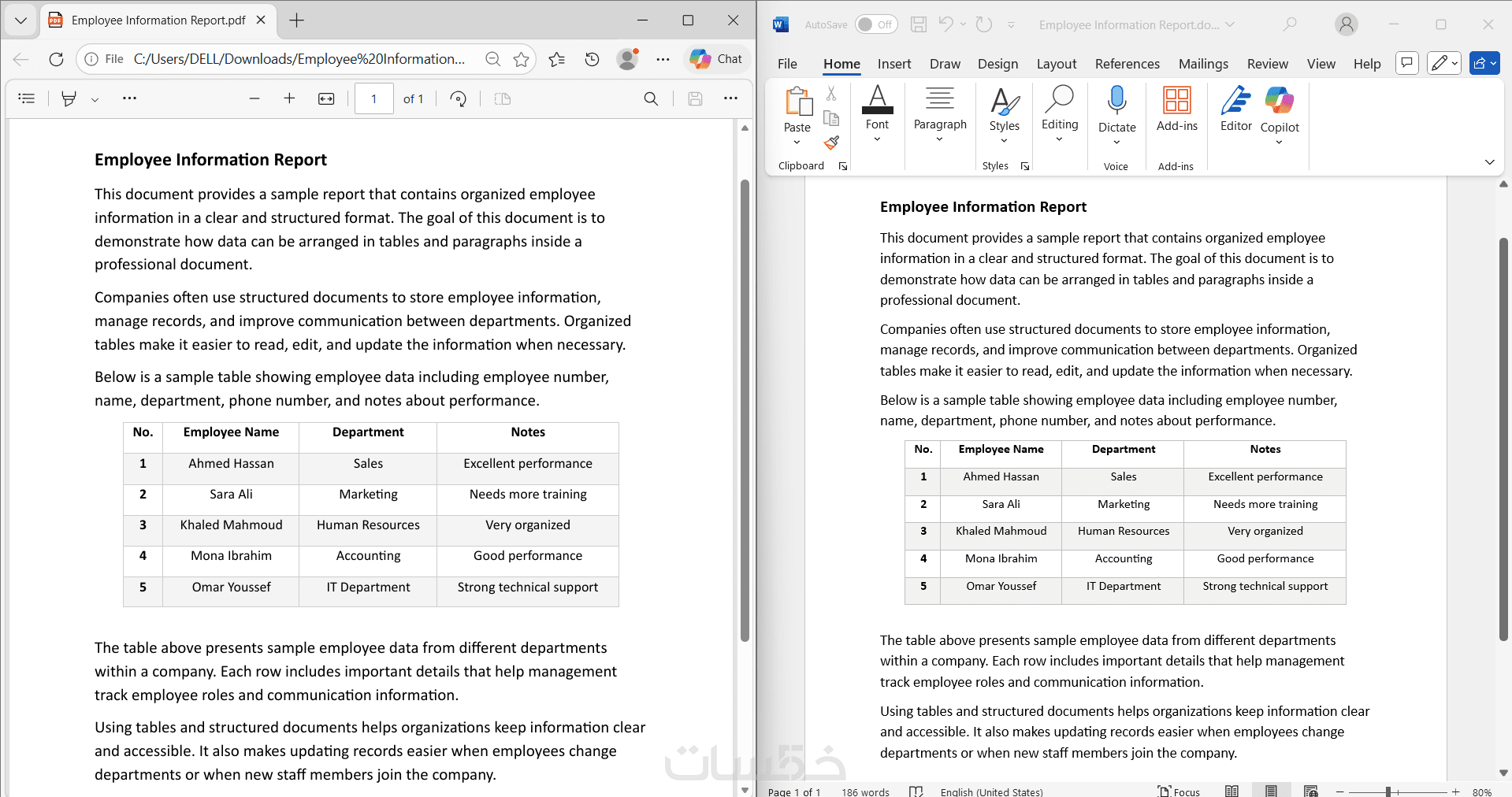The image size is (1512, 797).
Task: Open the find search in the PDF toolbar
Action: [x=651, y=98]
